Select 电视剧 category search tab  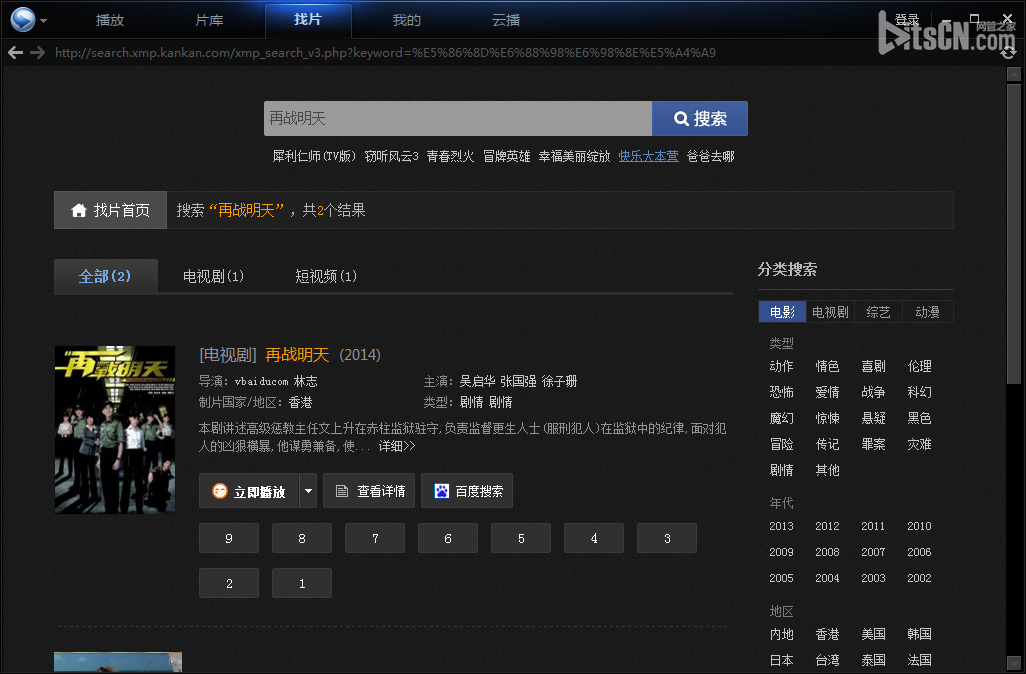click(830, 312)
